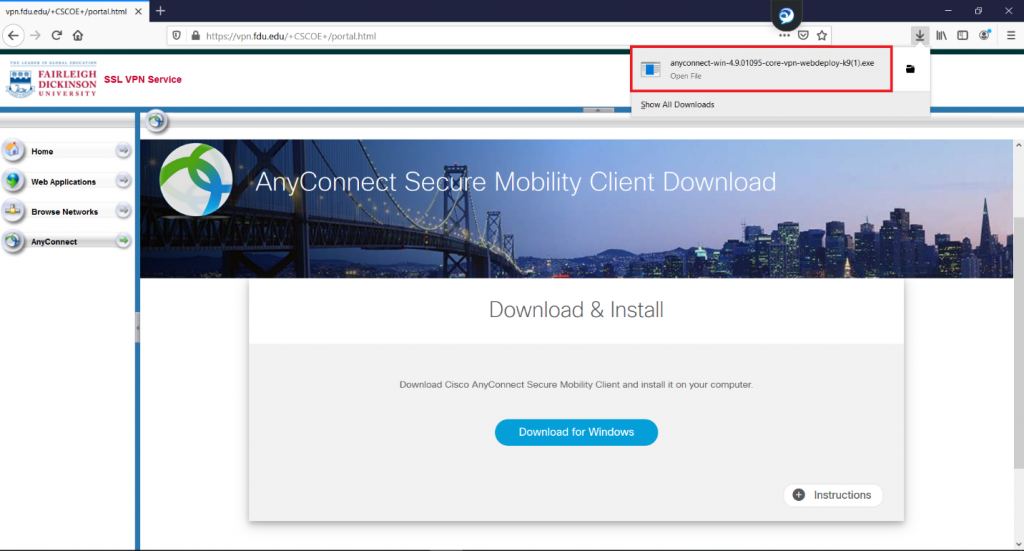Click the arrow next to Home

[x=123, y=151]
